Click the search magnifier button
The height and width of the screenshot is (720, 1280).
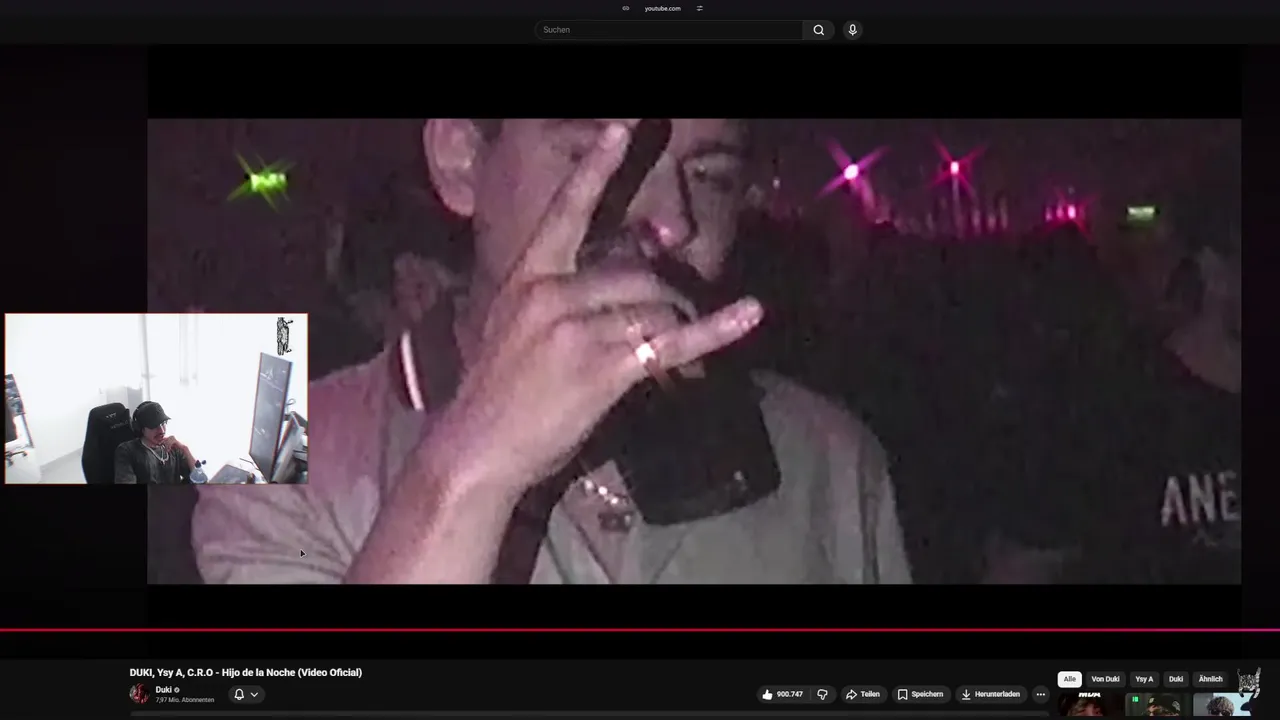[818, 30]
